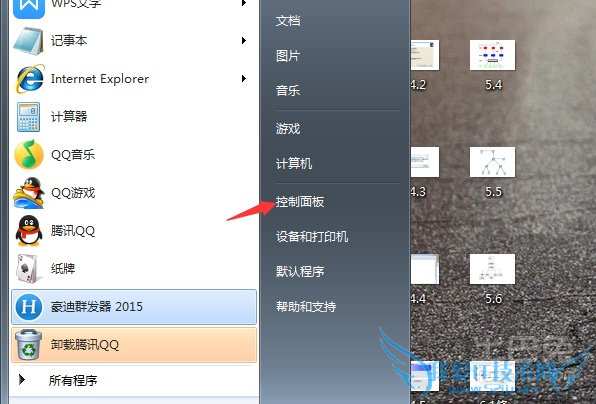Image resolution: width=596 pixels, height=404 pixels.
Task: Click the 豪迪群发器 2015 text label
Action: (x=97, y=307)
